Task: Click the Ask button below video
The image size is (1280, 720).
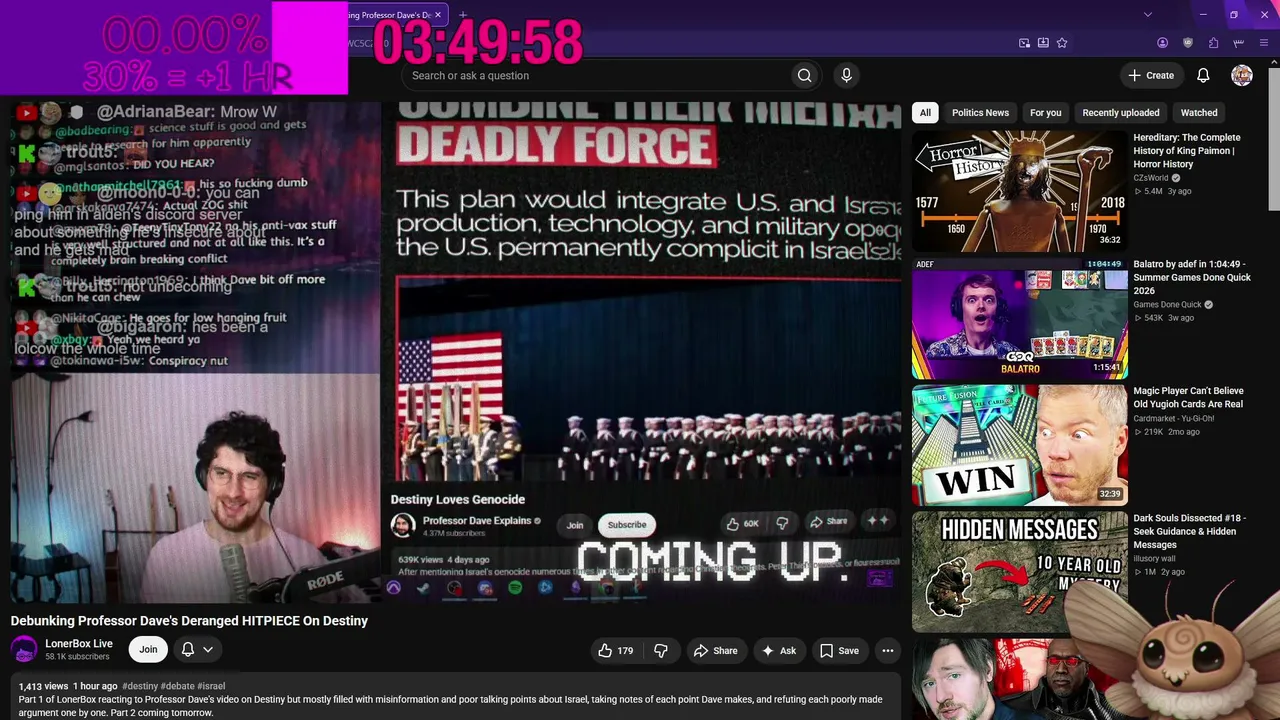Action: tap(779, 651)
